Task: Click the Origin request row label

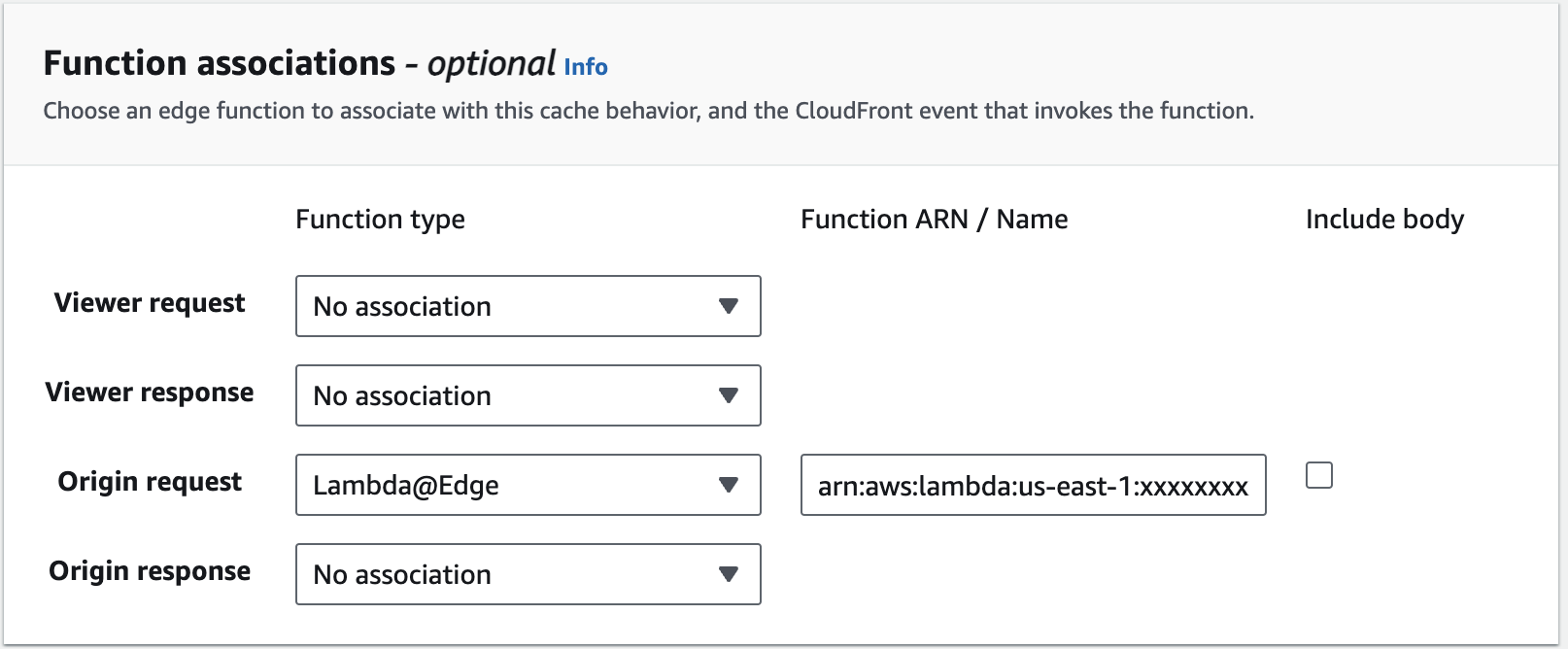Action: click(150, 482)
